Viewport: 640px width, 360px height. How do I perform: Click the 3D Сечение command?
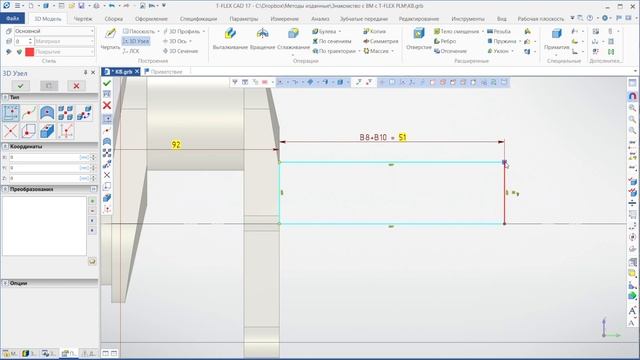coord(180,51)
